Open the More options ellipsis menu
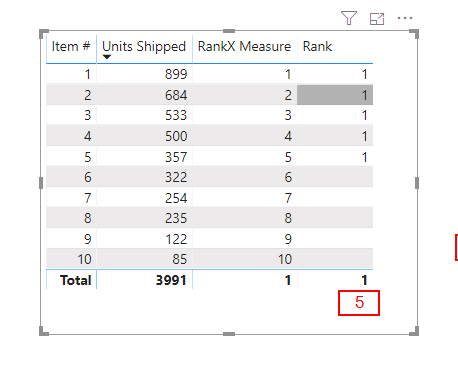This screenshot has height=366, width=458. 405,18
